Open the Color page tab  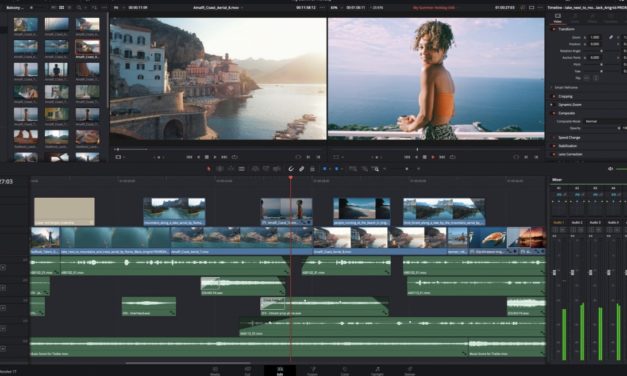click(x=345, y=371)
